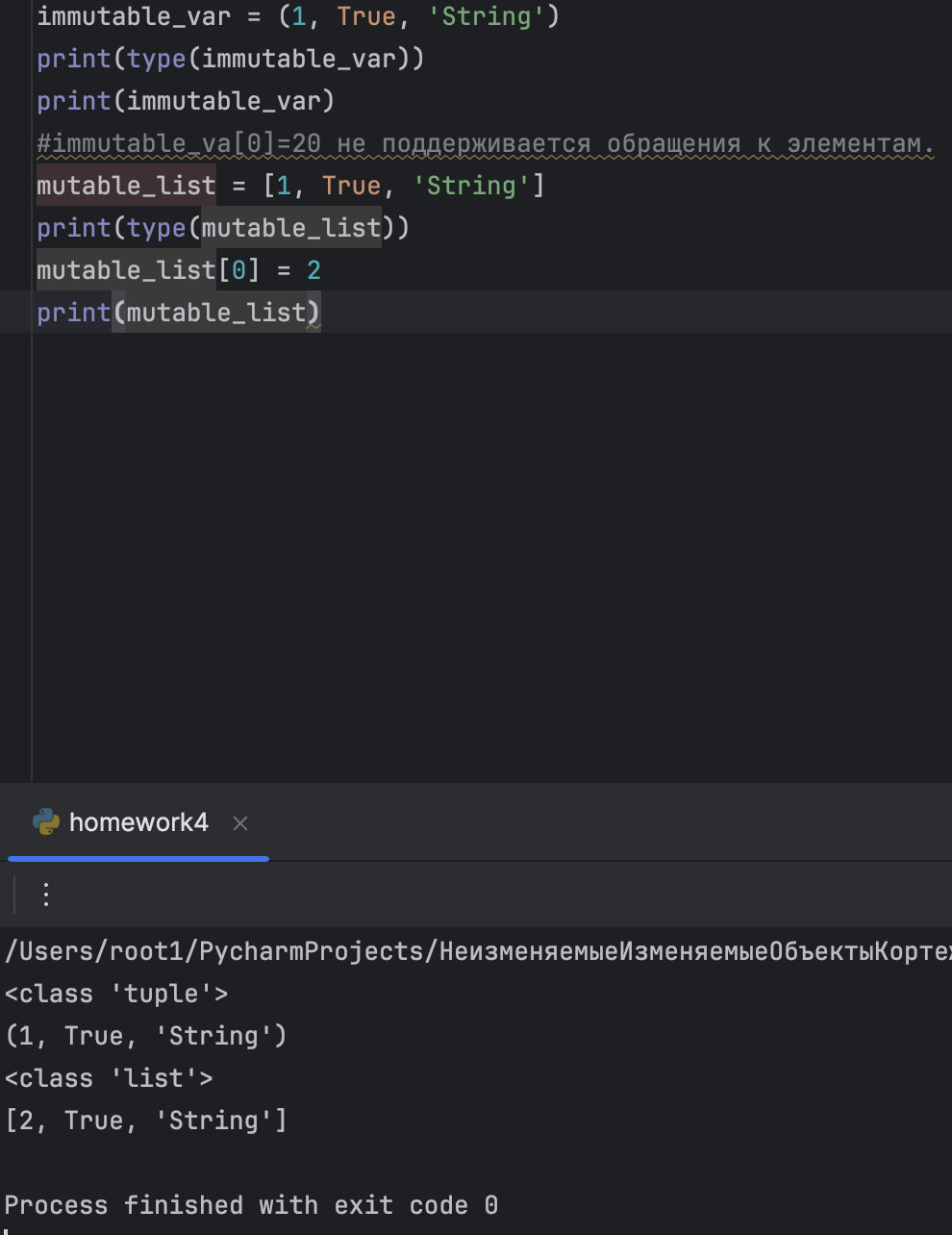
Task: Click the print(type(immutable_var)) line
Action: pos(230,60)
